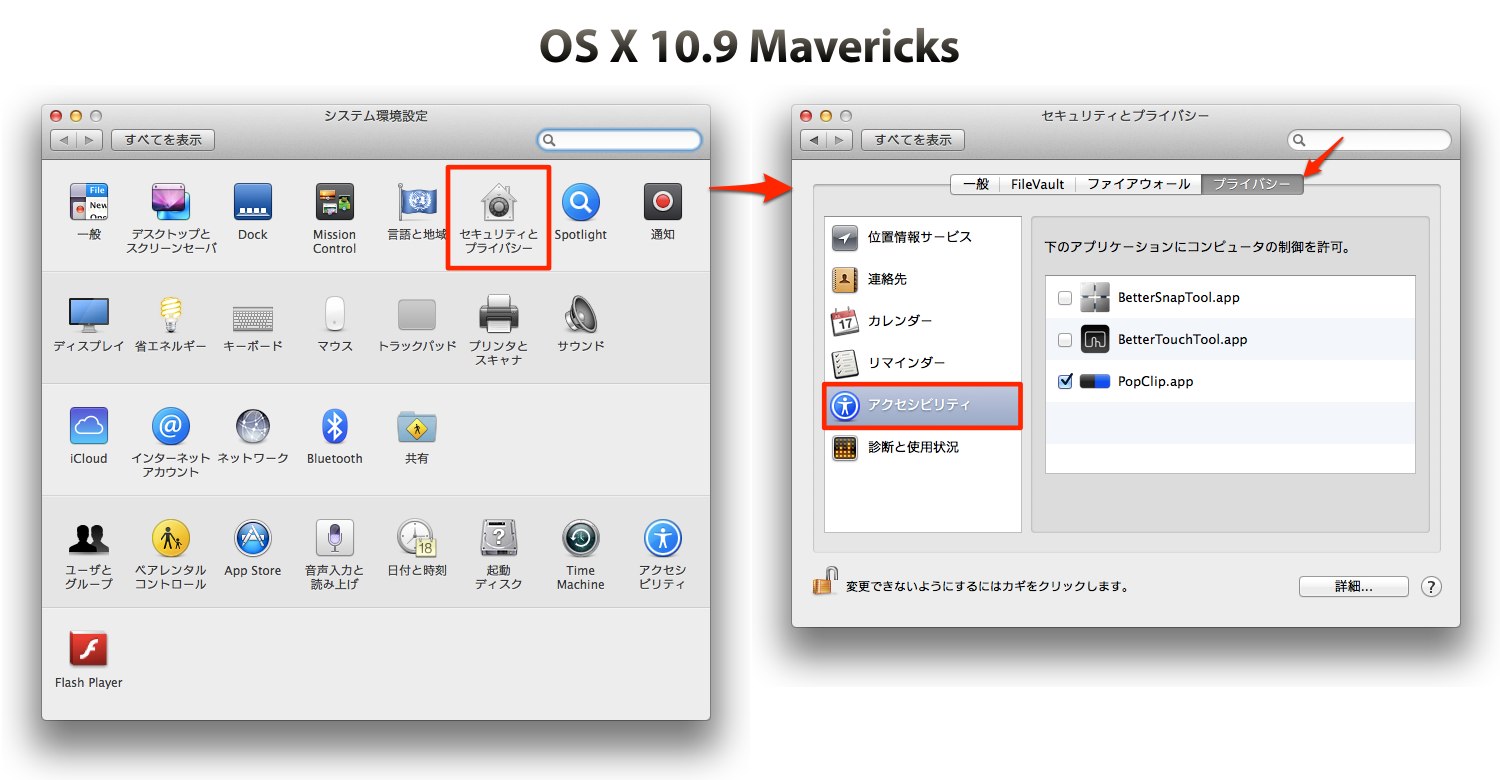Select the BetterSnapTool.app app name
This screenshot has height=780, width=1500.
click(x=1178, y=298)
